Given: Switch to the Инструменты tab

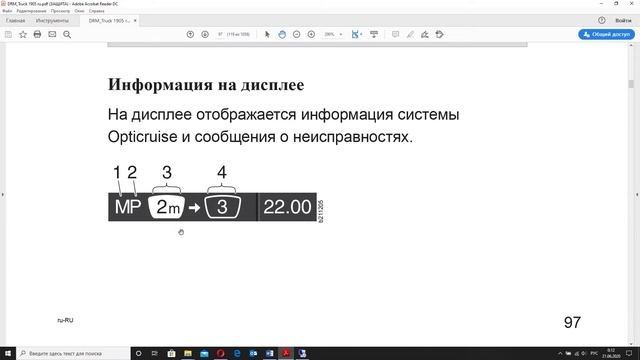Looking at the screenshot, I should point(52,20).
